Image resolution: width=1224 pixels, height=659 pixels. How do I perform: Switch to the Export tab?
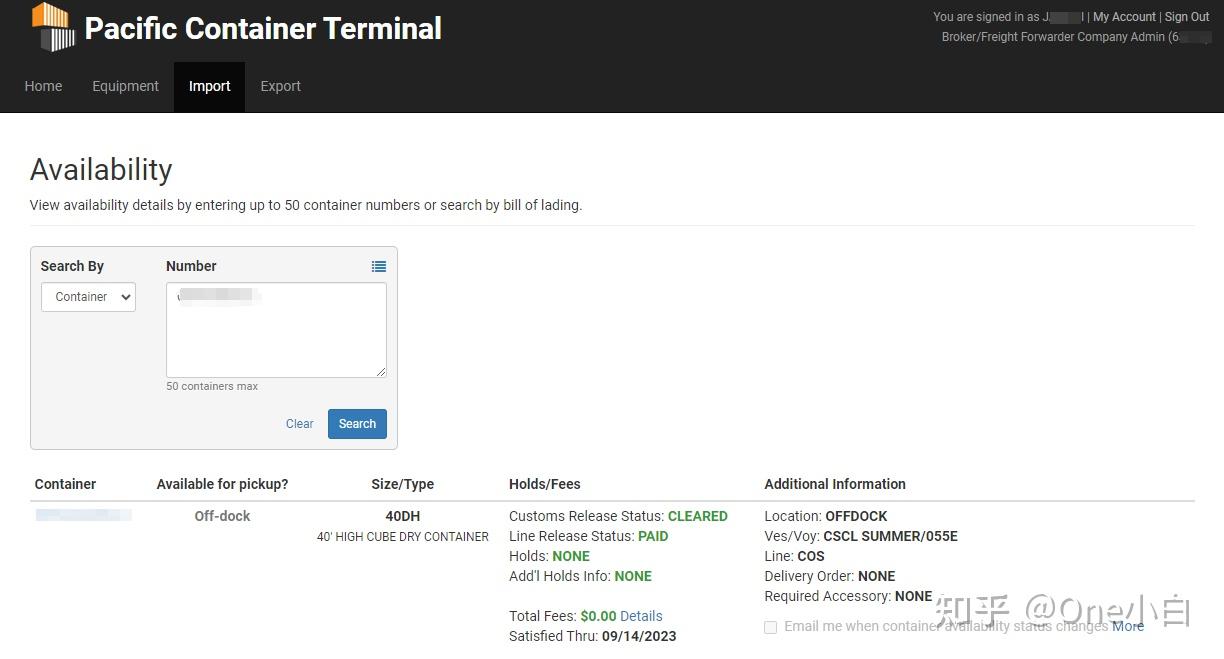pos(280,86)
